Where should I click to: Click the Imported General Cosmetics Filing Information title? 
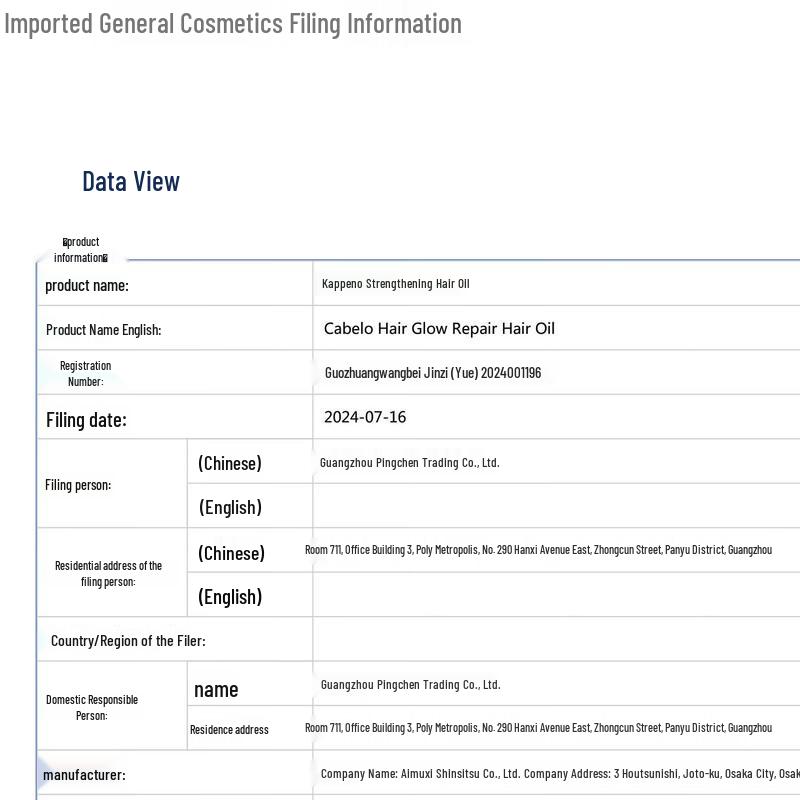(x=233, y=23)
